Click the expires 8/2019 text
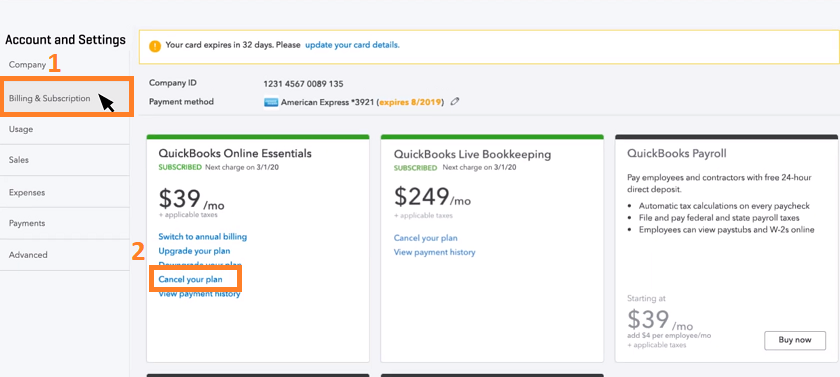 pyautogui.click(x=411, y=102)
